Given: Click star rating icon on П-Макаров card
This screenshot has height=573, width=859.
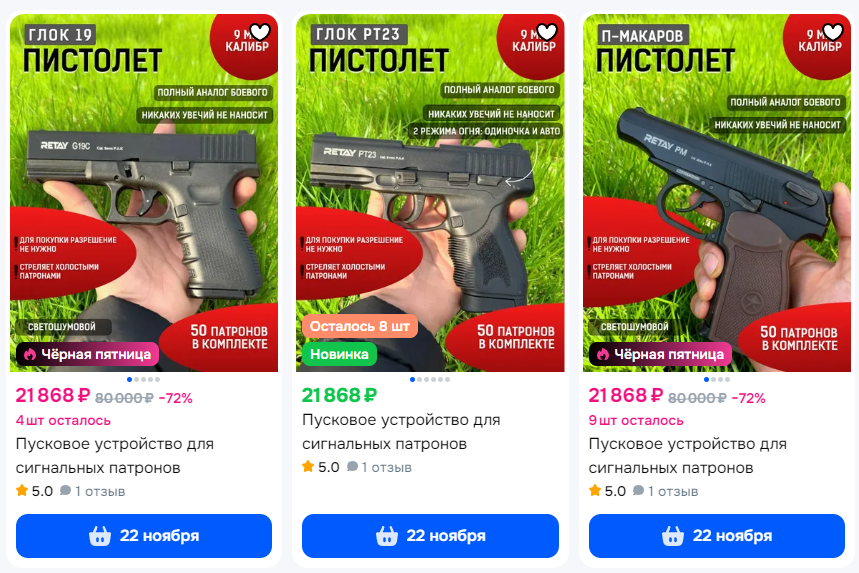Looking at the screenshot, I should pyautogui.click(x=595, y=490).
